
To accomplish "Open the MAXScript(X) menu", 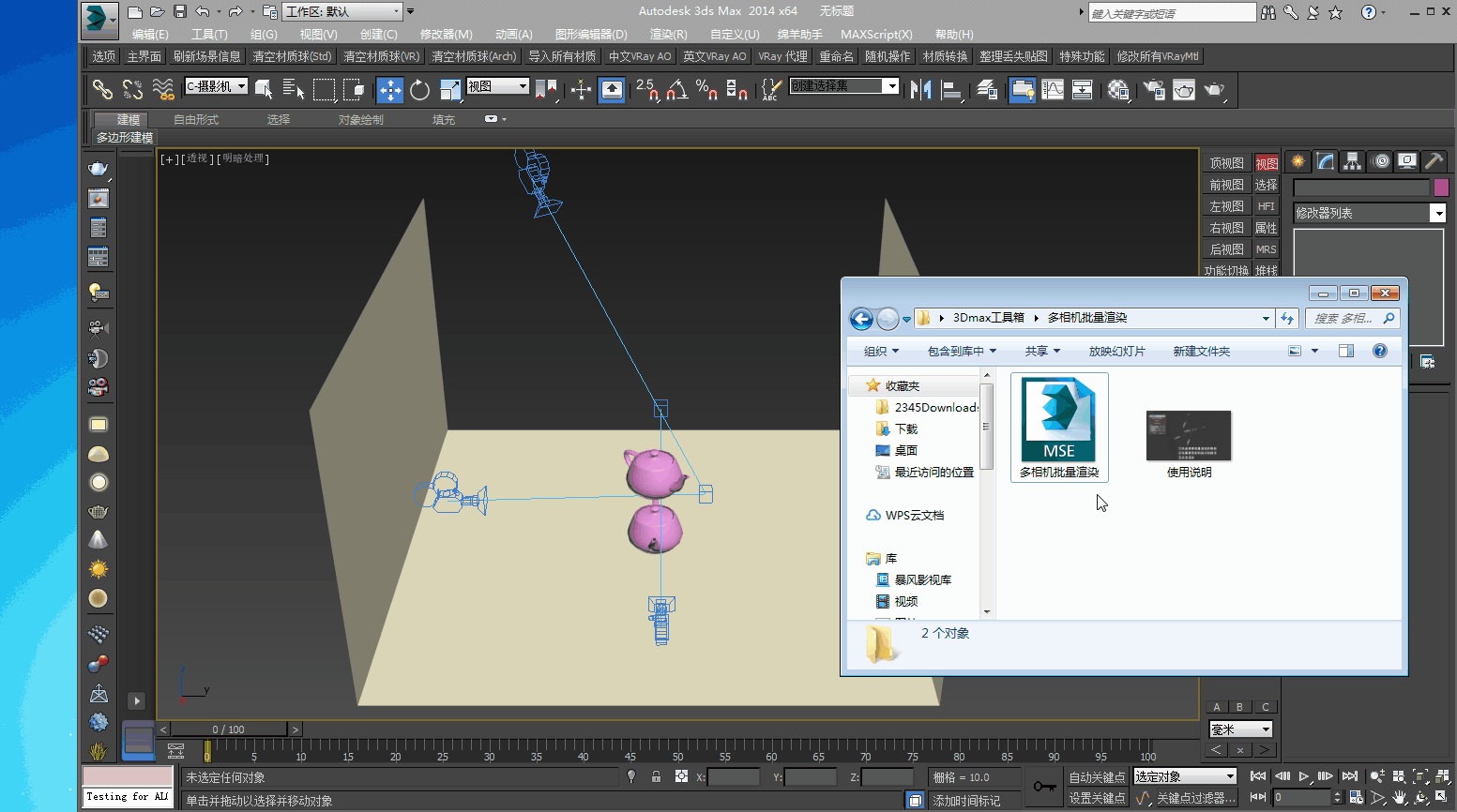I will (x=875, y=35).
